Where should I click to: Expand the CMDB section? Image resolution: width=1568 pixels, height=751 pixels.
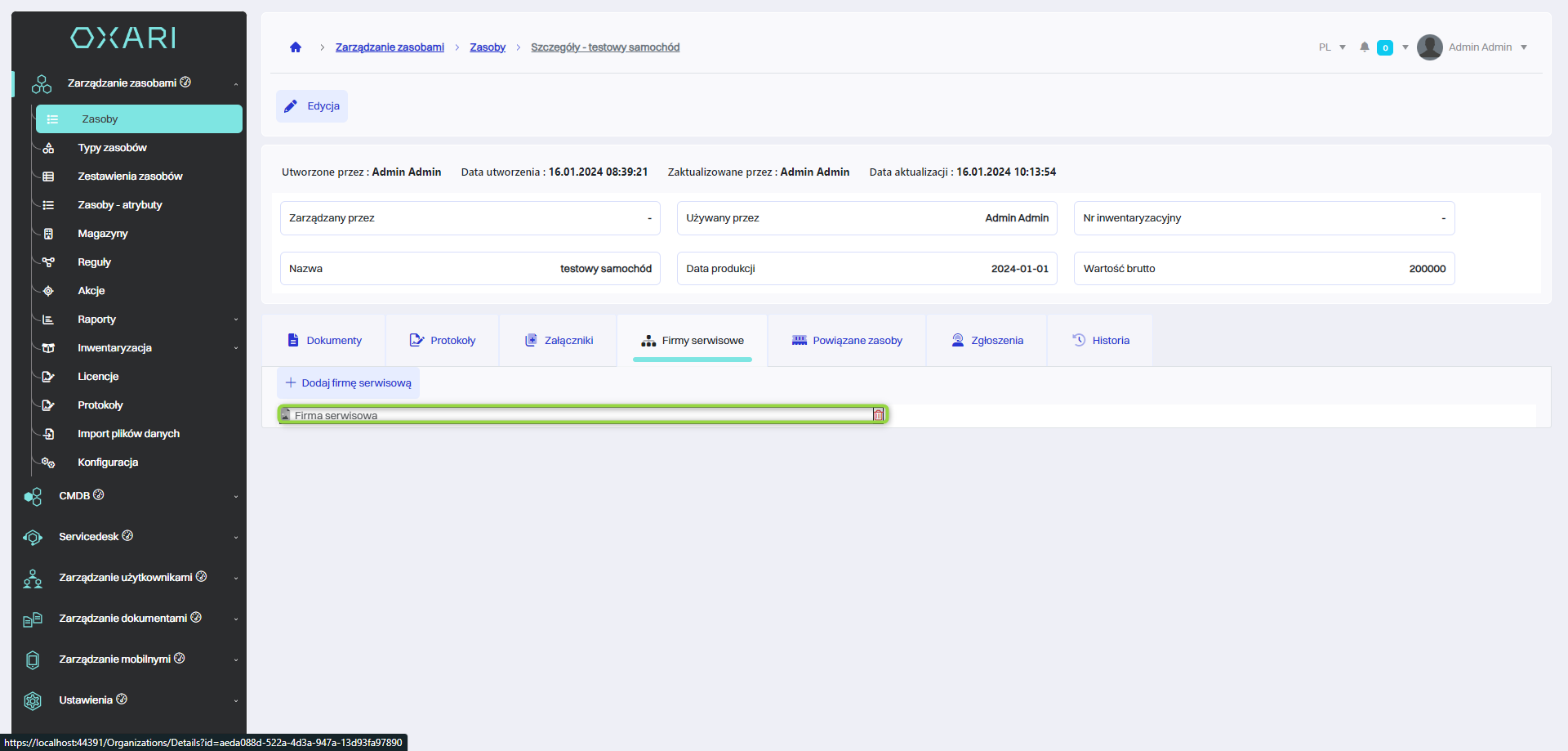pos(236,496)
